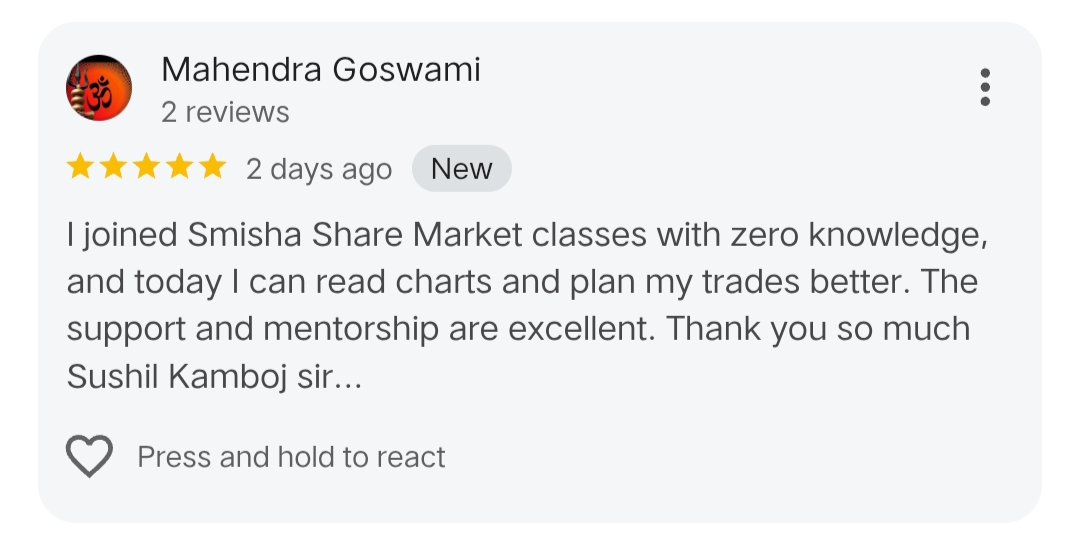Tap the heart react icon
Viewport: 1080px width, 544px height.
tap(89, 457)
